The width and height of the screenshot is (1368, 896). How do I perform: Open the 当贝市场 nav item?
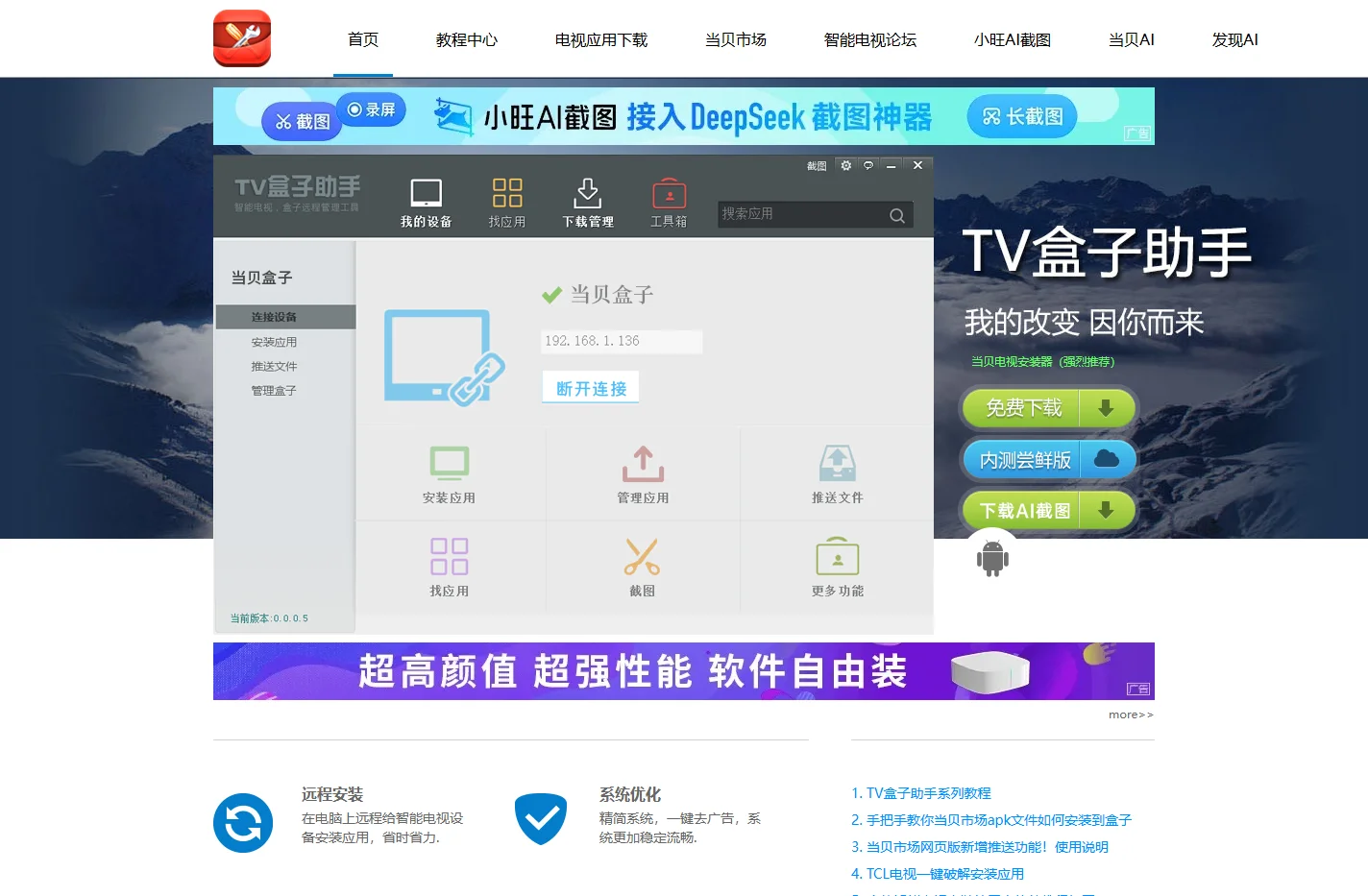[736, 39]
